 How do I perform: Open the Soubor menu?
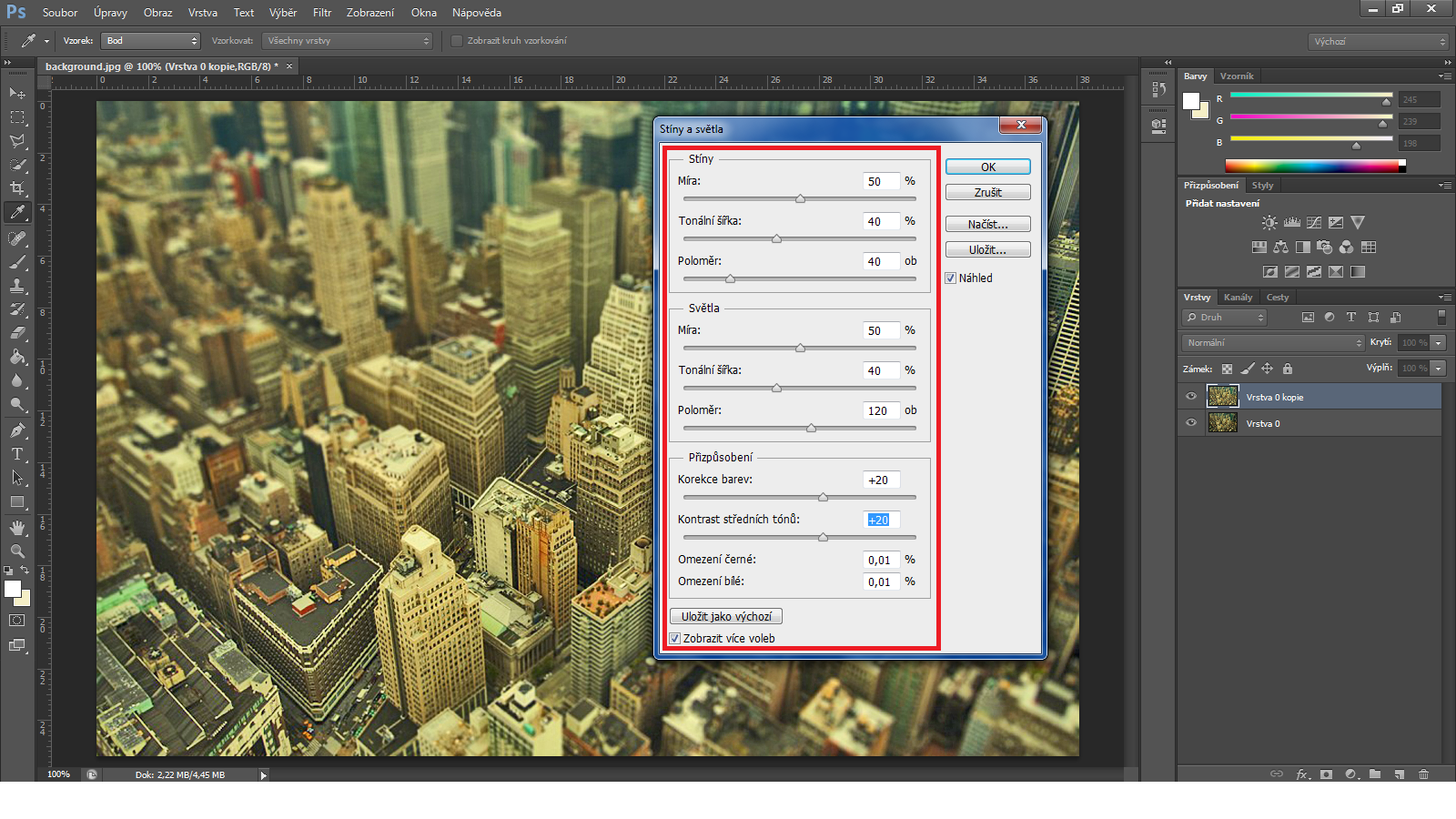[60, 13]
